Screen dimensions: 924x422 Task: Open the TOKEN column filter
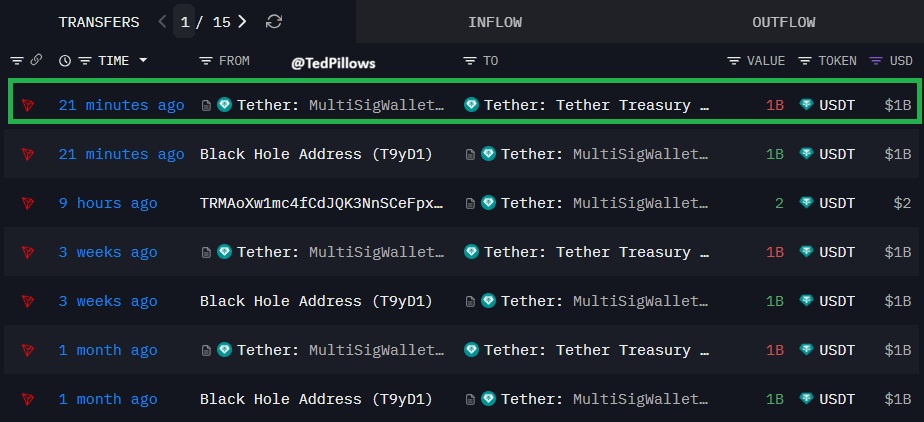coord(805,60)
